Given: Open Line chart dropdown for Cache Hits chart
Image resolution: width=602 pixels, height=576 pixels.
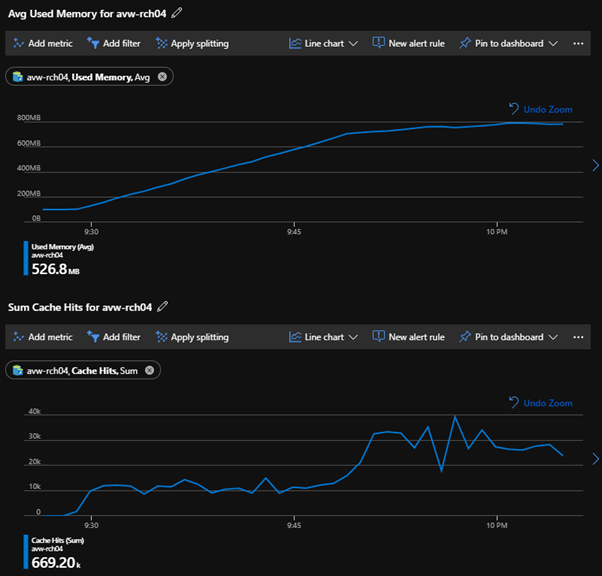Looking at the screenshot, I should pos(323,338).
